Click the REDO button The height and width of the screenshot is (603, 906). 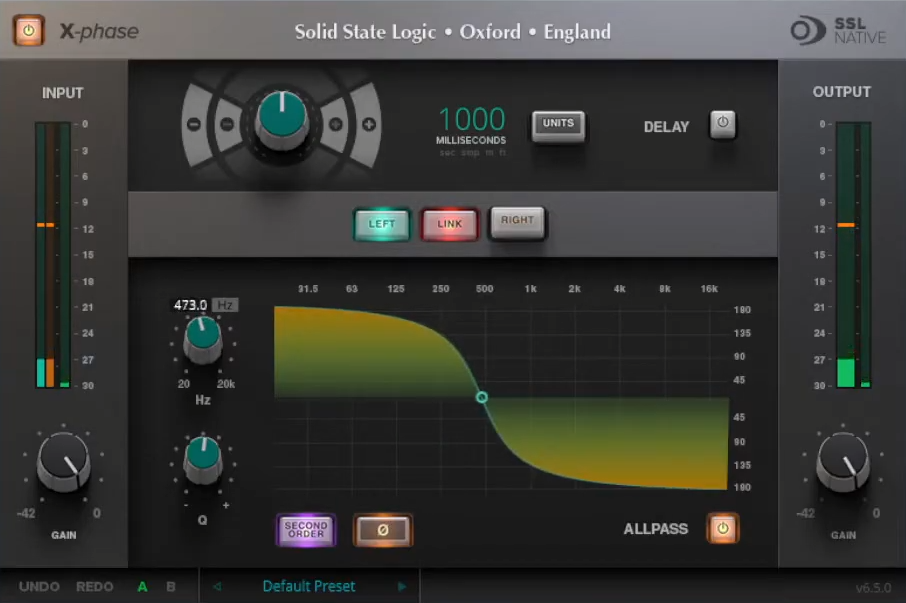point(94,586)
